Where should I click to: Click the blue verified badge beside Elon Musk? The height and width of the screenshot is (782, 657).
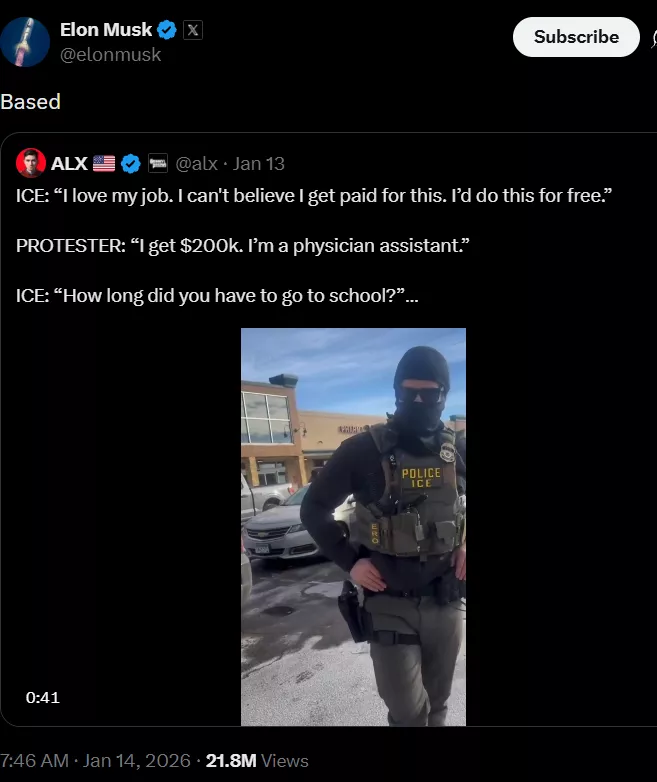coord(167,30)
